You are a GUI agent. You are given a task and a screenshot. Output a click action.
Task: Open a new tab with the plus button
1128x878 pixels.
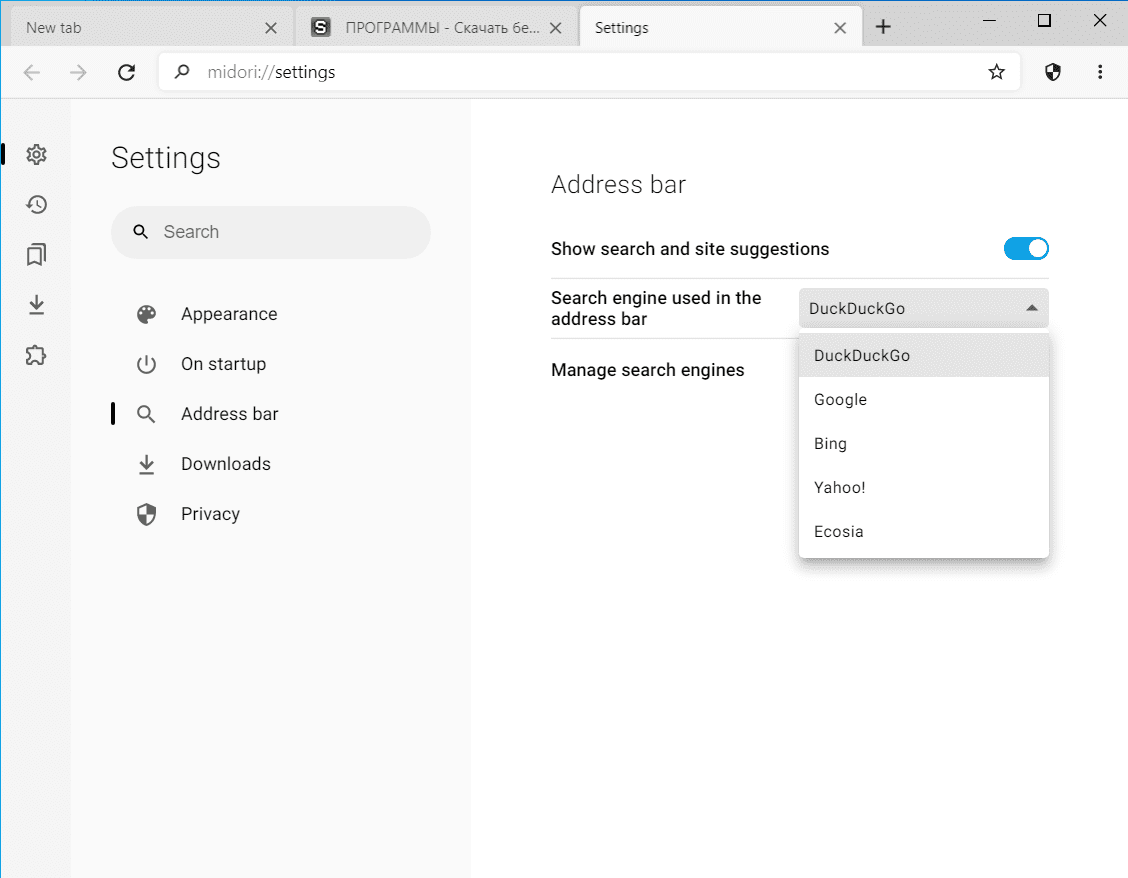[883, 28]
